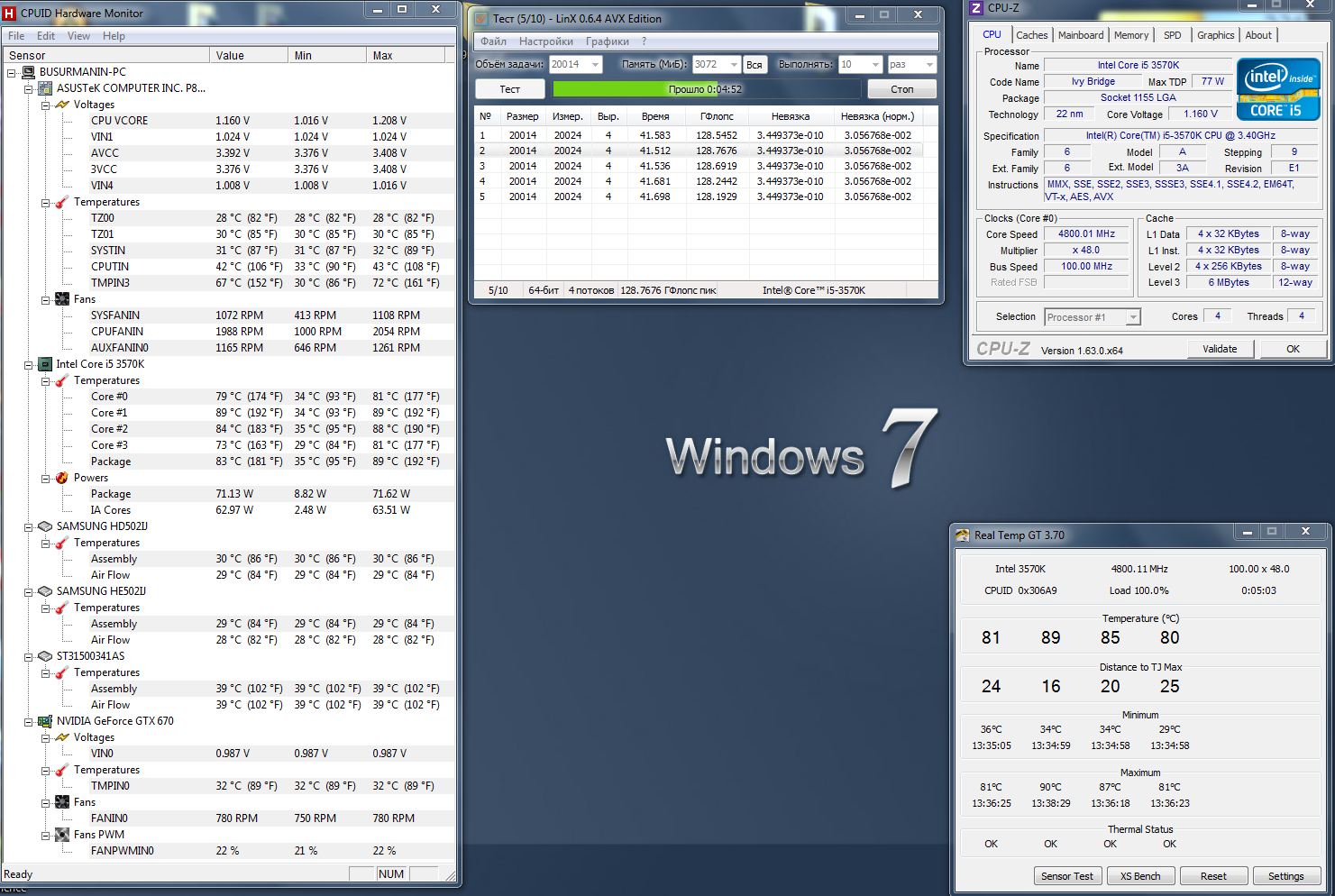
Task: Open the File menu in Hardware Monitor
Action: point(16,36)
